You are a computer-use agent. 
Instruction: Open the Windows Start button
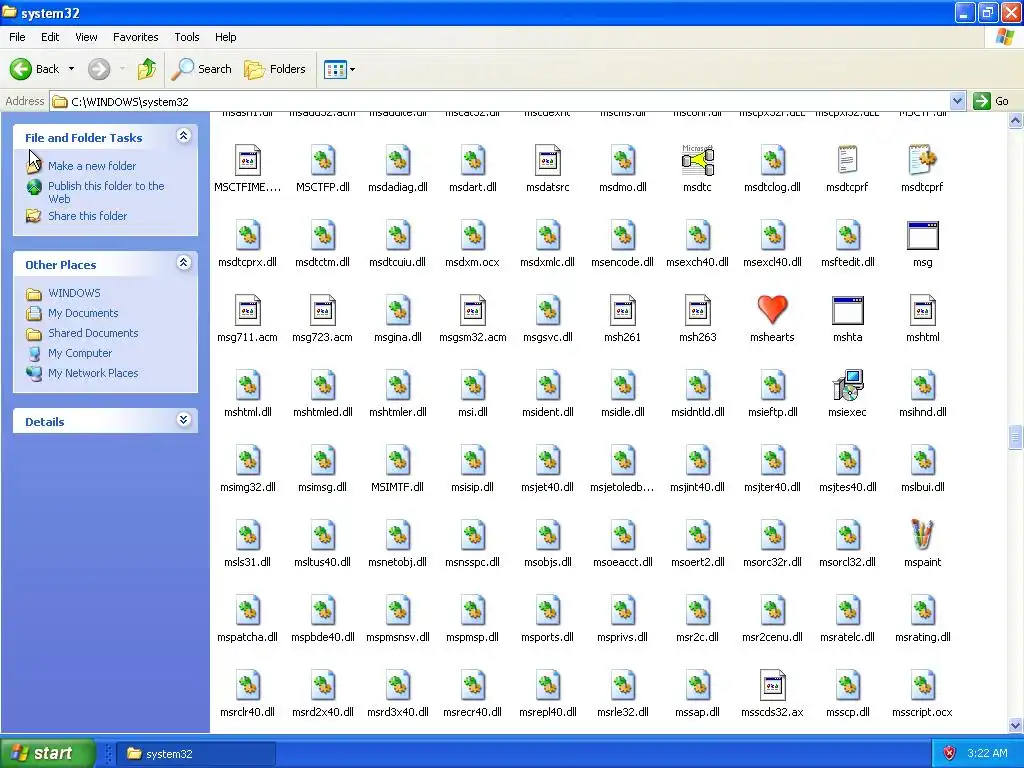pos(47,753)
